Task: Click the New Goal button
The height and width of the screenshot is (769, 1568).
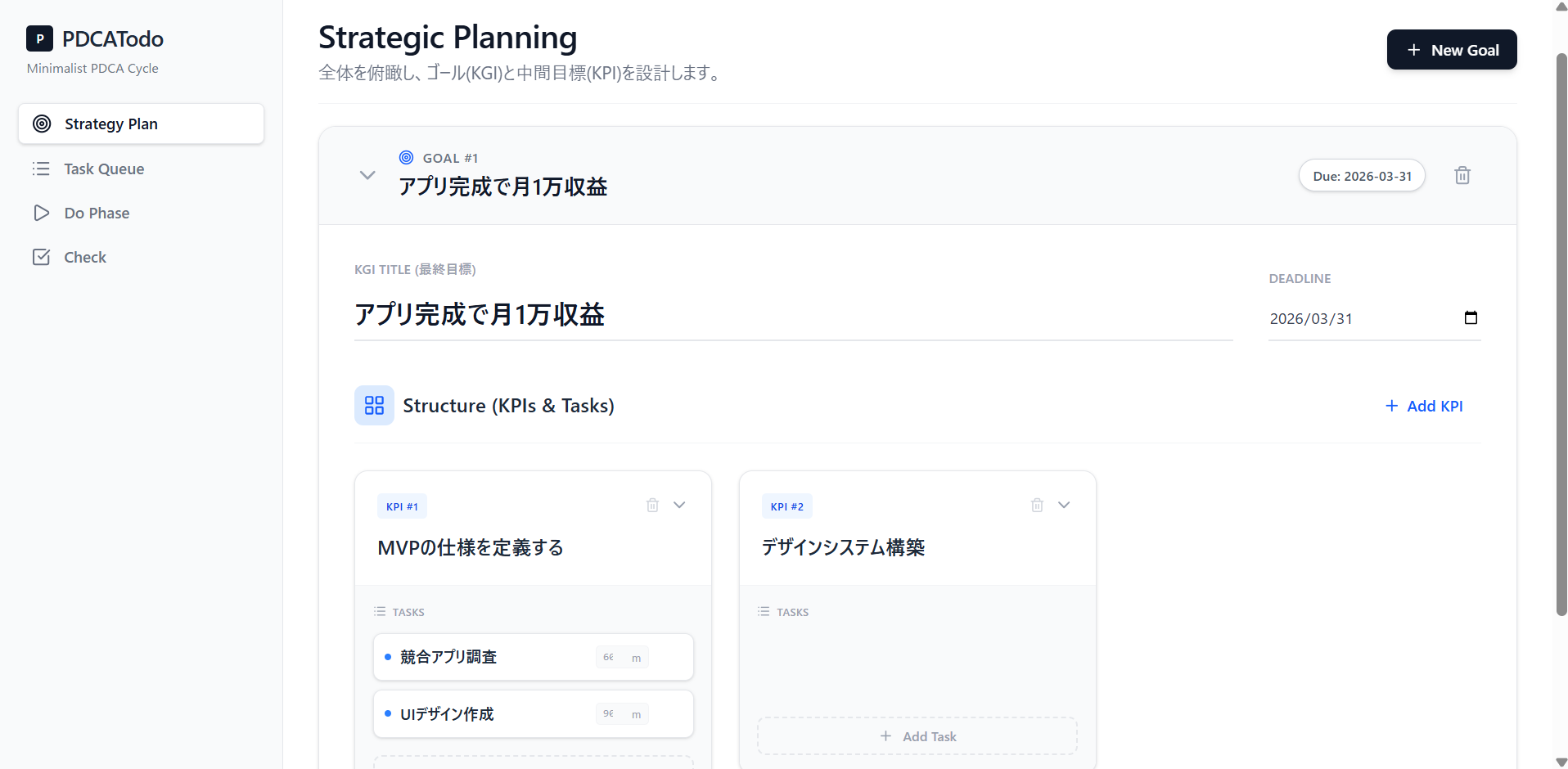Action: click(1451, 49)
